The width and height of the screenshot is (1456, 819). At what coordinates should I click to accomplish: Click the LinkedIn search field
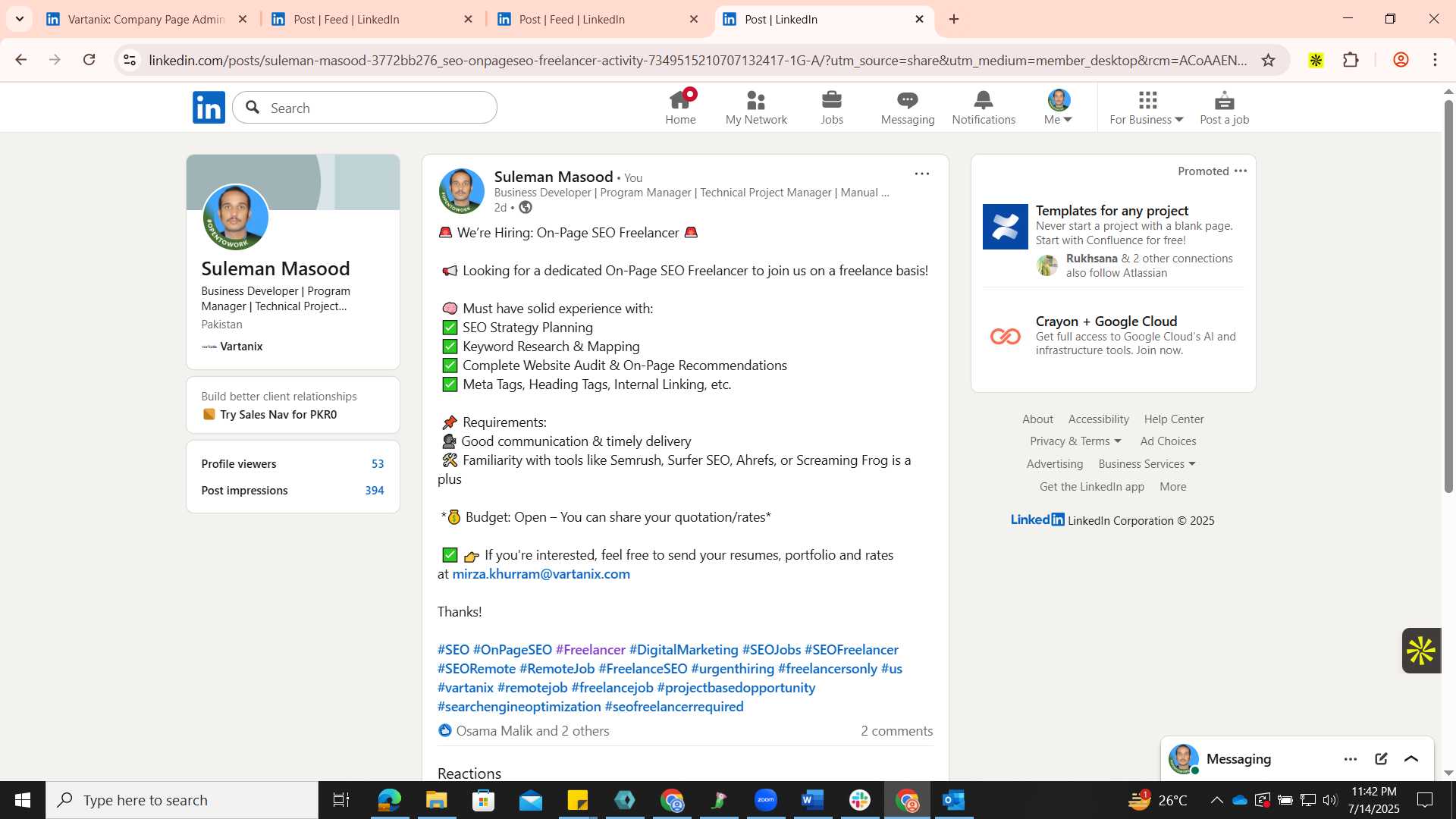point(365,108)
